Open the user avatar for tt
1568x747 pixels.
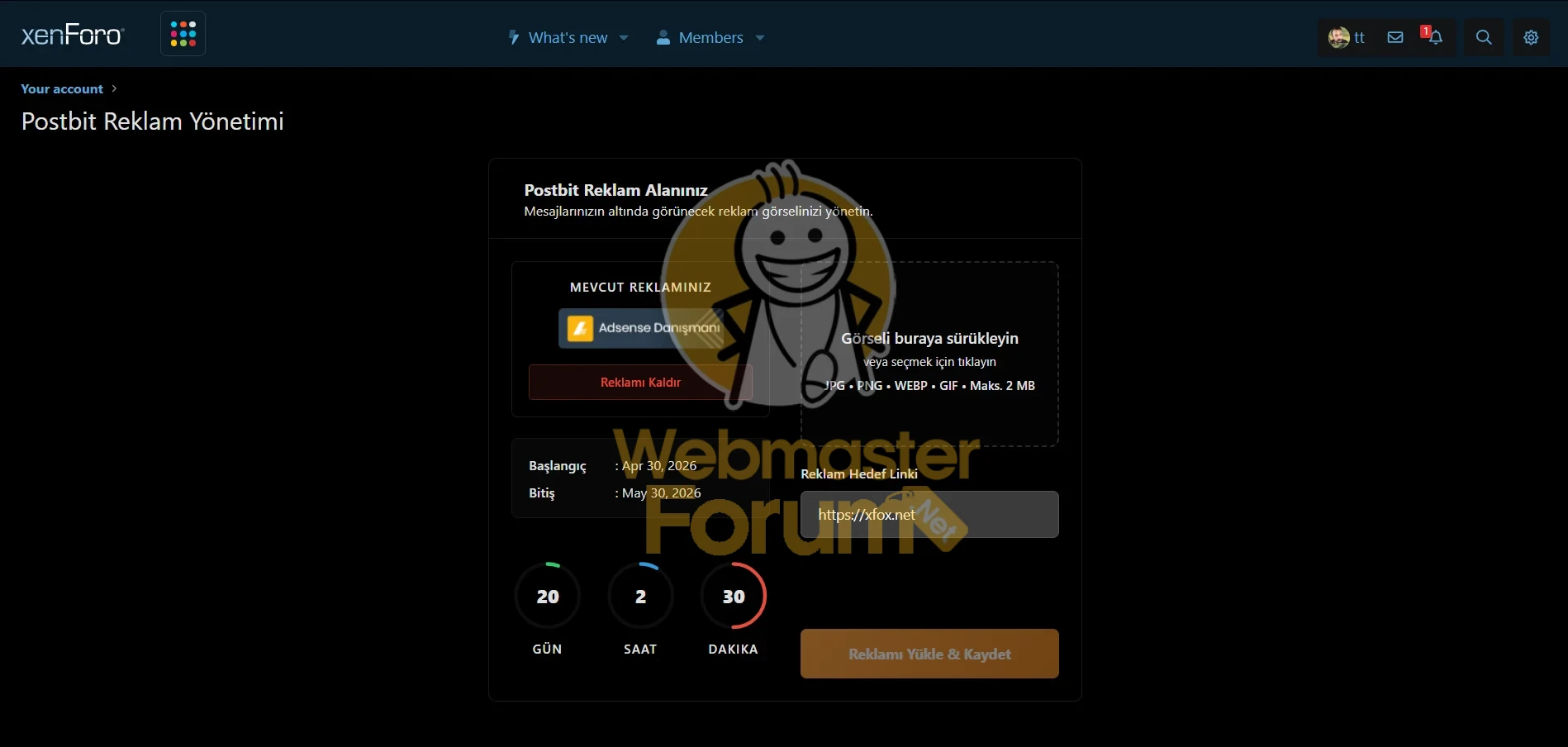coord(1338,37)
